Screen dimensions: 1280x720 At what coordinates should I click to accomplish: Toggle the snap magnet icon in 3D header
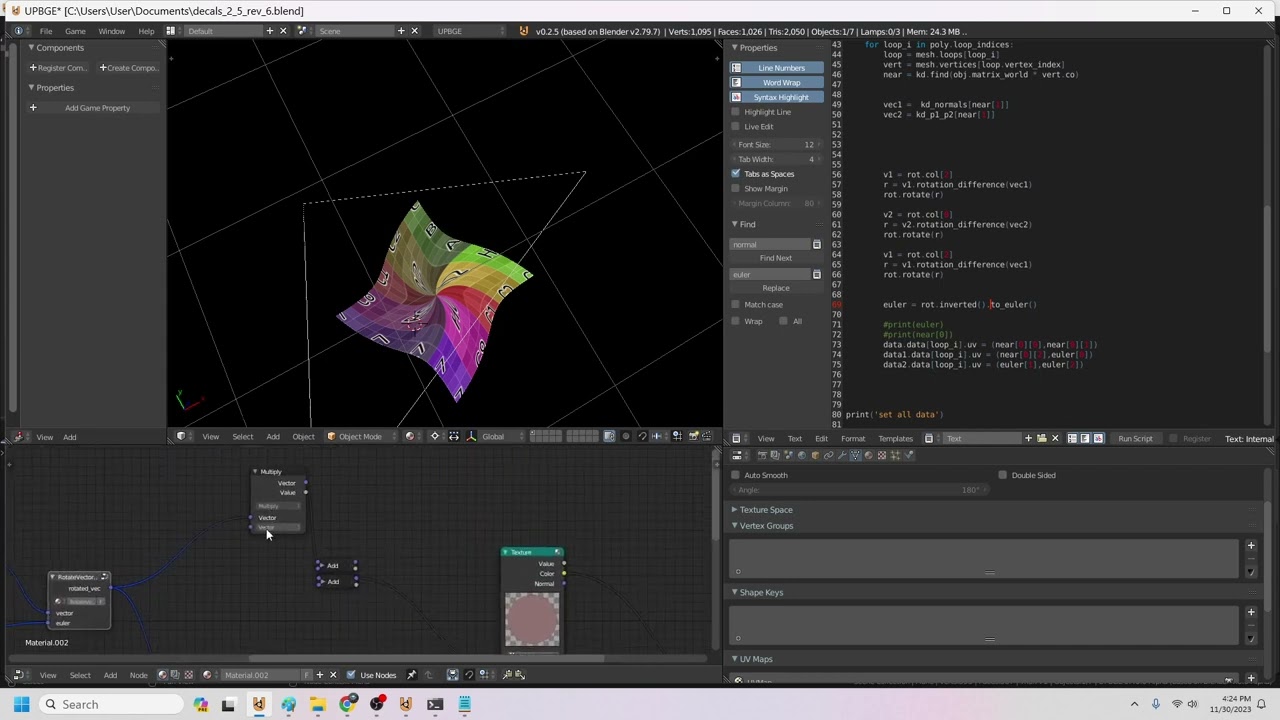pos(642,436)
